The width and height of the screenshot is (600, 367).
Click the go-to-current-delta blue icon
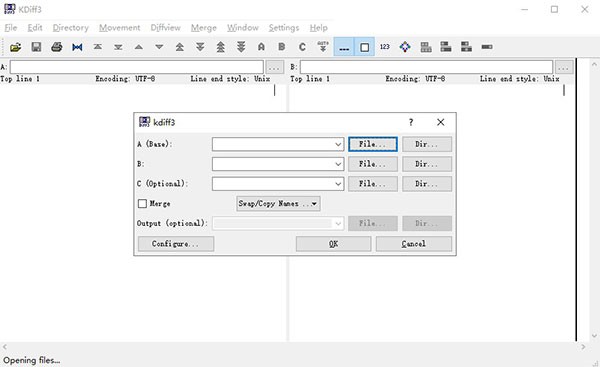(77, 47)
